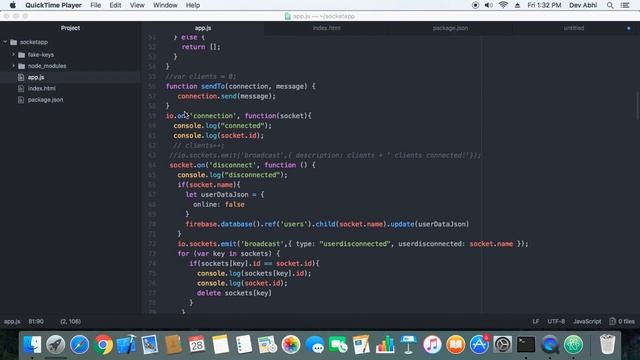
Task: Change the LF line ending setting
Action: click(536, 322)
